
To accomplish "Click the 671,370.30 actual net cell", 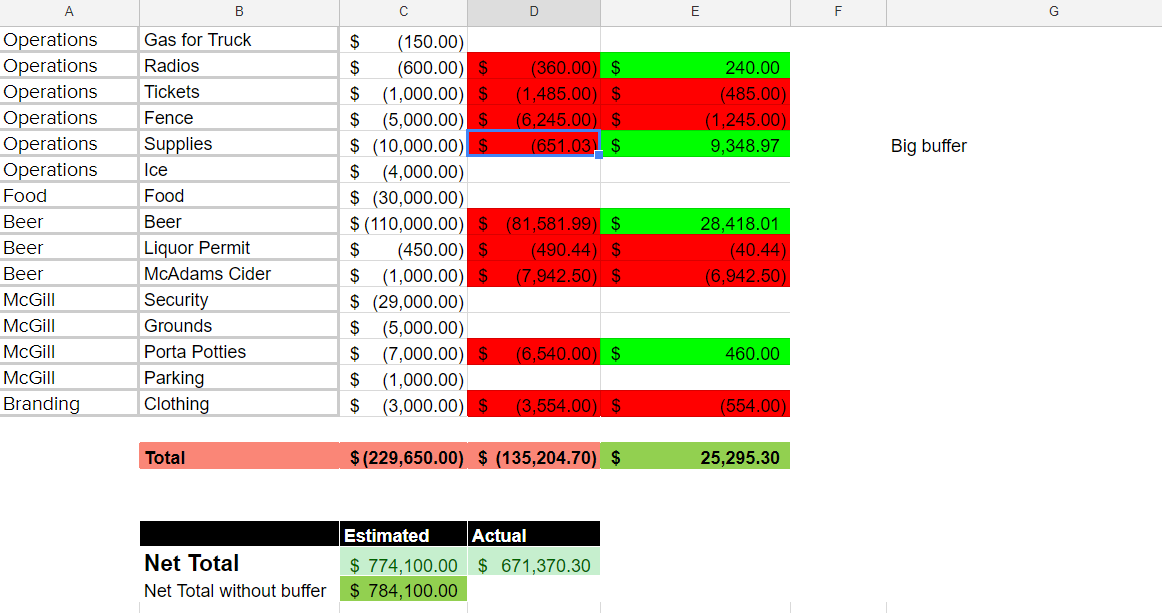I will (534, 563).
